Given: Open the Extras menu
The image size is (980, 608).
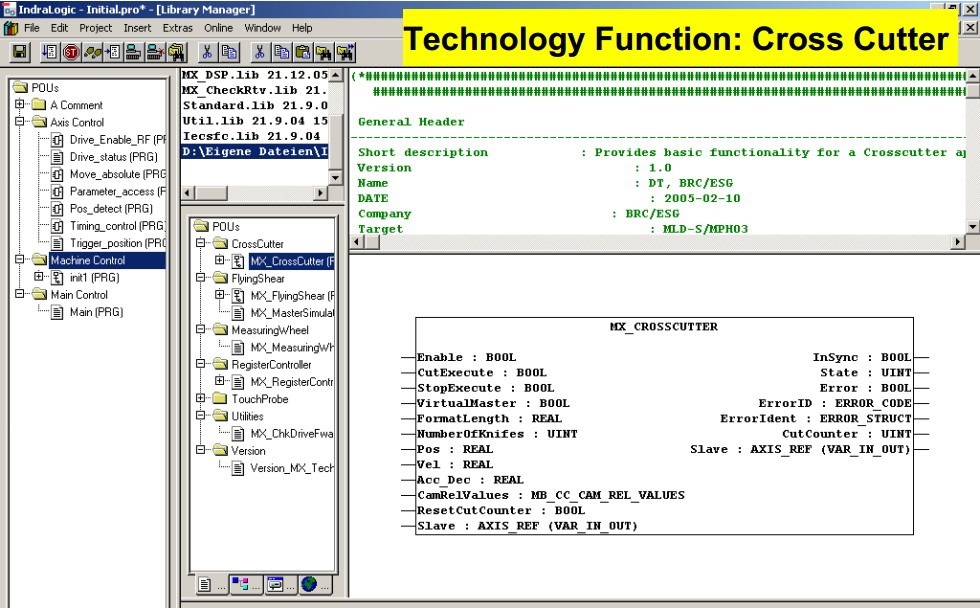Looking at the screenshot, I should click(178, 27).
